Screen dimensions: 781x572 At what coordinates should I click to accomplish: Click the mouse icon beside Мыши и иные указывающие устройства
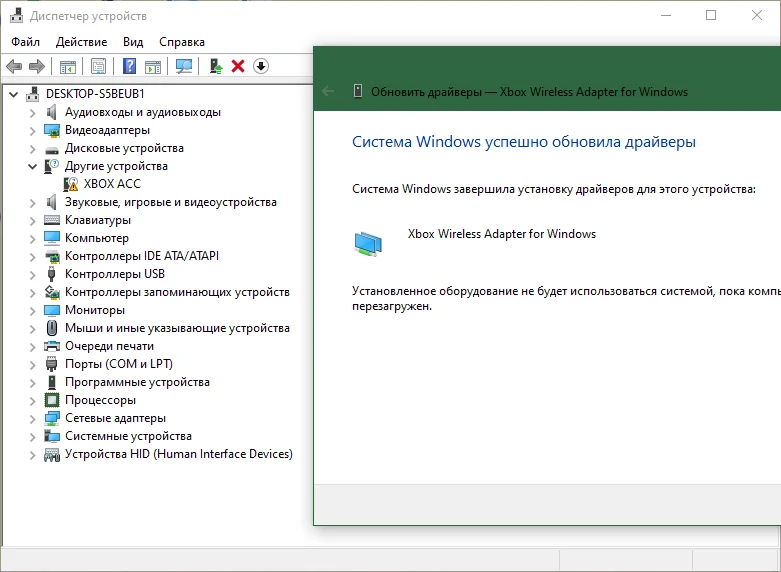(x=52, y=328)
